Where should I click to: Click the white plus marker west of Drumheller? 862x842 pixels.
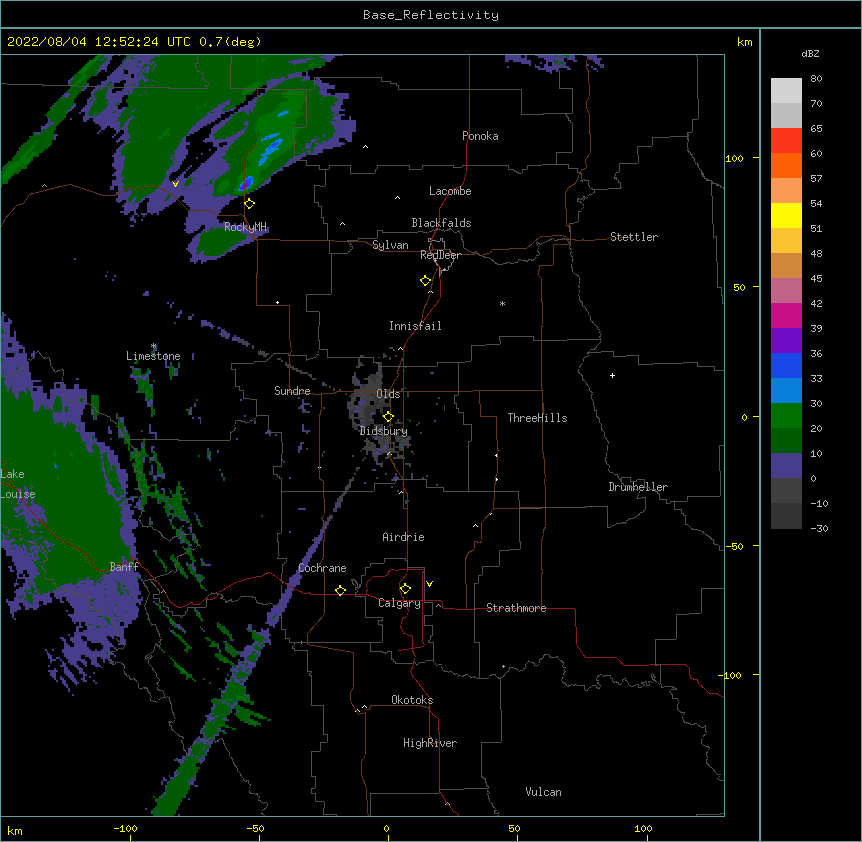[612, 375]
